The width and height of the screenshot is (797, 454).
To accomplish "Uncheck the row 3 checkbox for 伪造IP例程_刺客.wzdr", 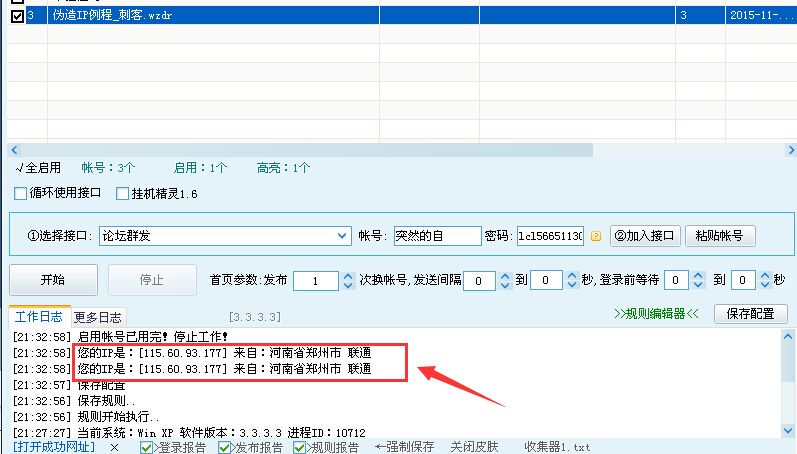I will [x=17, y=16].
